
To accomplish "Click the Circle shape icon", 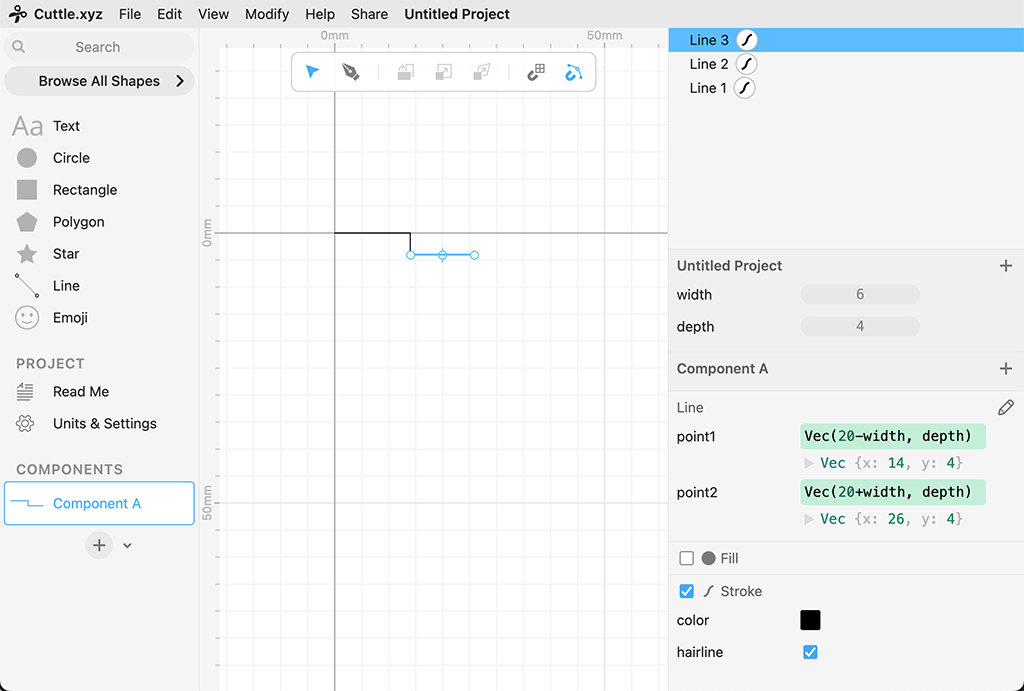I will [x=27, y=158].
